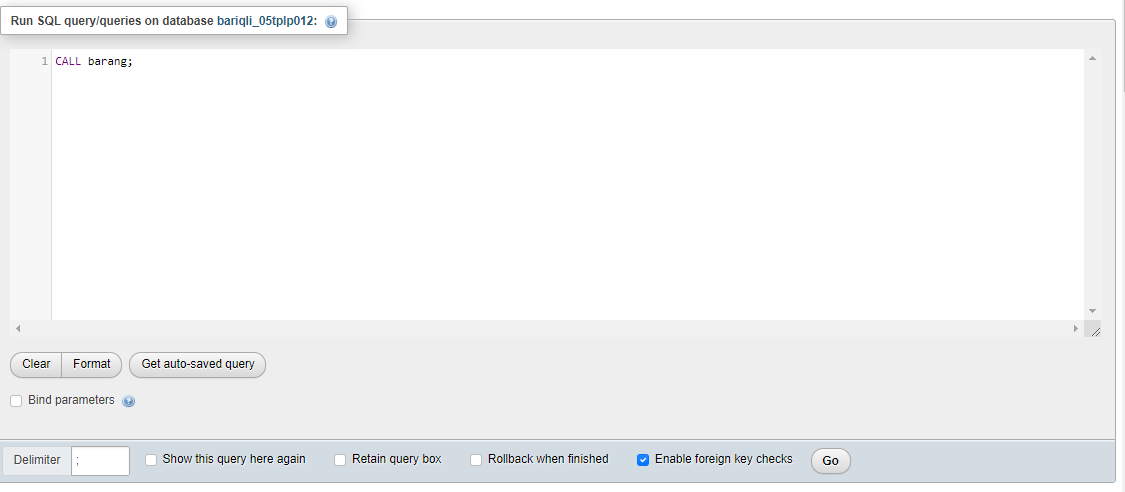Click line number 1 in gutter
This screenshot has width=1125, height=492.
44,62
